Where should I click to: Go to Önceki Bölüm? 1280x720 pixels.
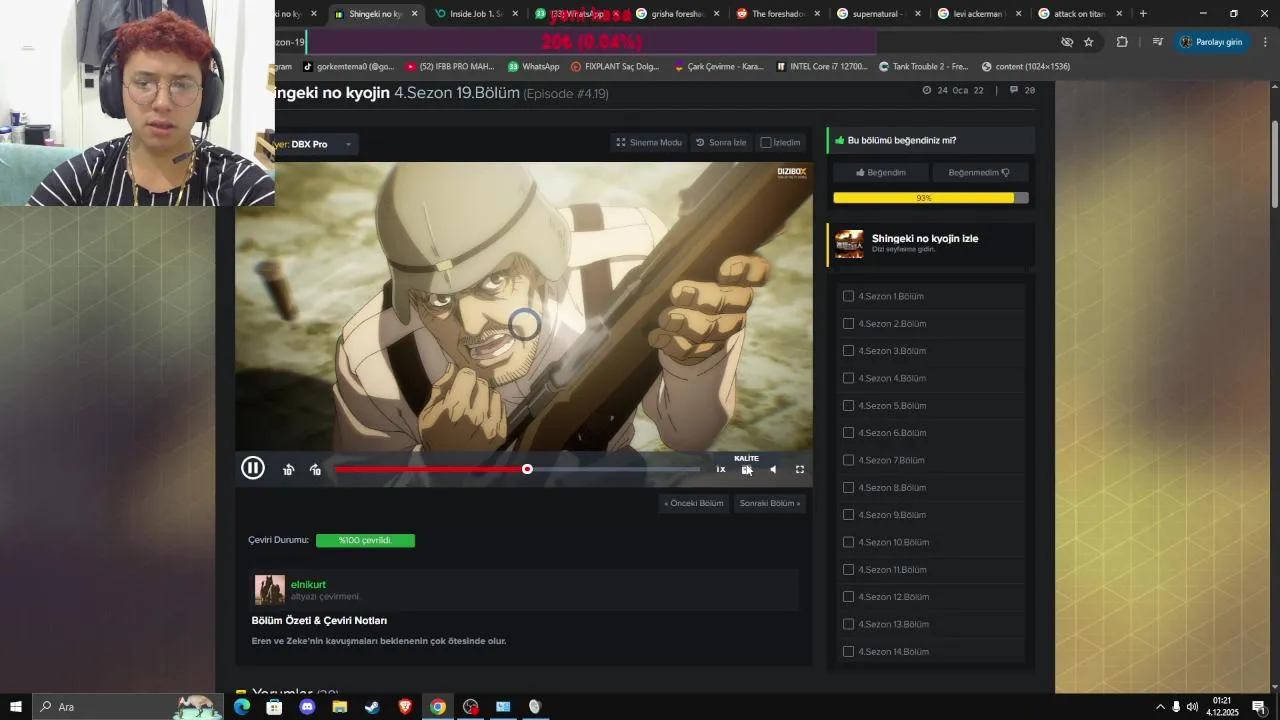(x=693, y=503)
